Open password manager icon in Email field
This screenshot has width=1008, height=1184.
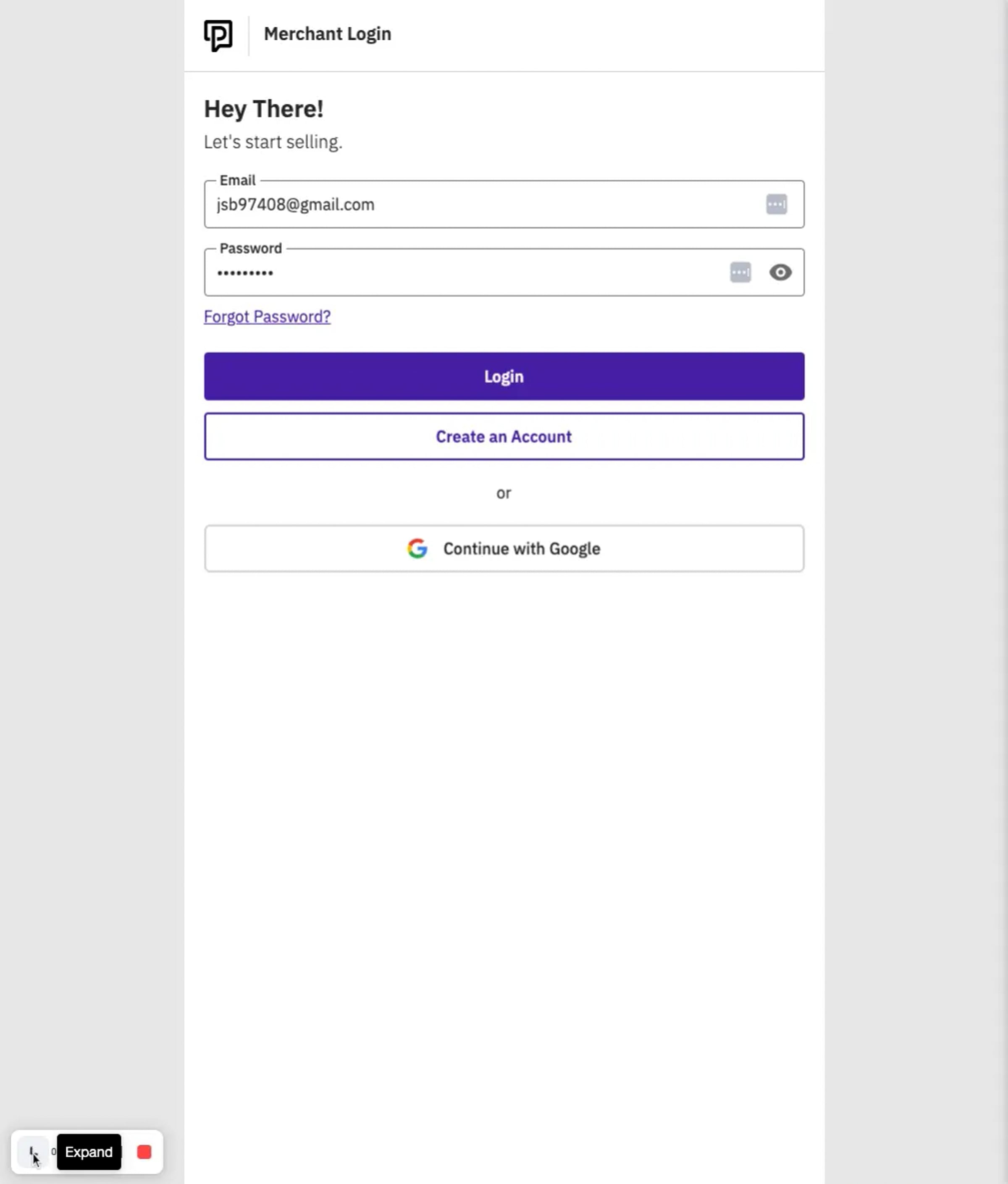(776, 204)
